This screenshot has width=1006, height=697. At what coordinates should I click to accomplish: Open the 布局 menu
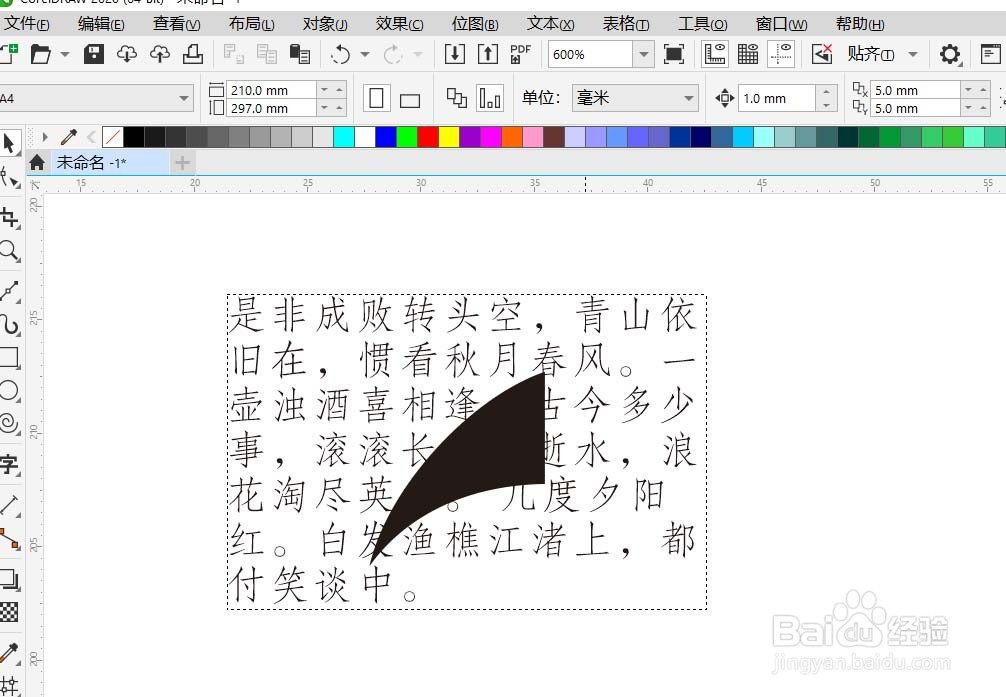coord(252,24)
